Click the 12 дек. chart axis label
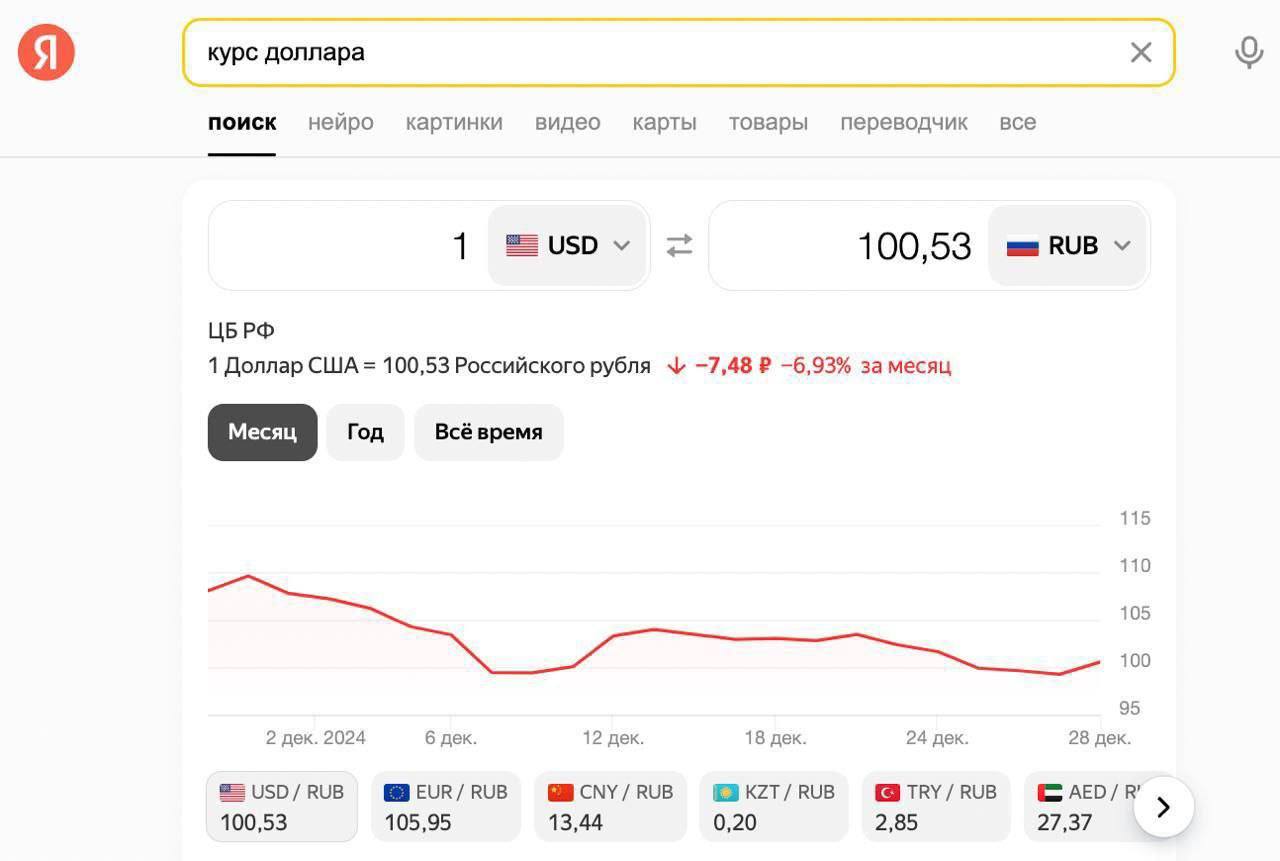Image resolution: width=1280 pixels, height=861 pixels. [x=613, y=738]
